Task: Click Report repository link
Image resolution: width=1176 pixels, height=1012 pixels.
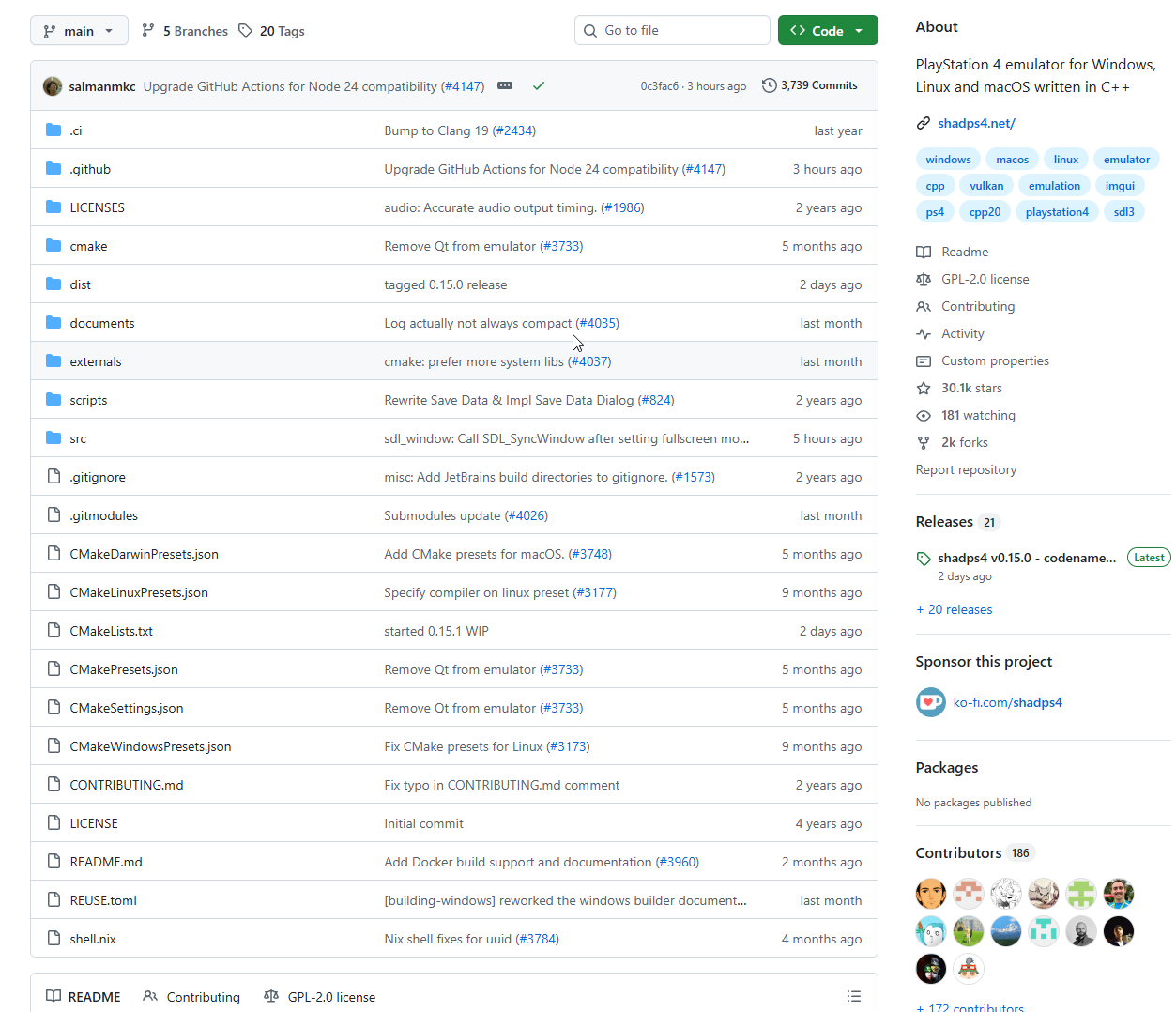Action: tap(966, 469)
